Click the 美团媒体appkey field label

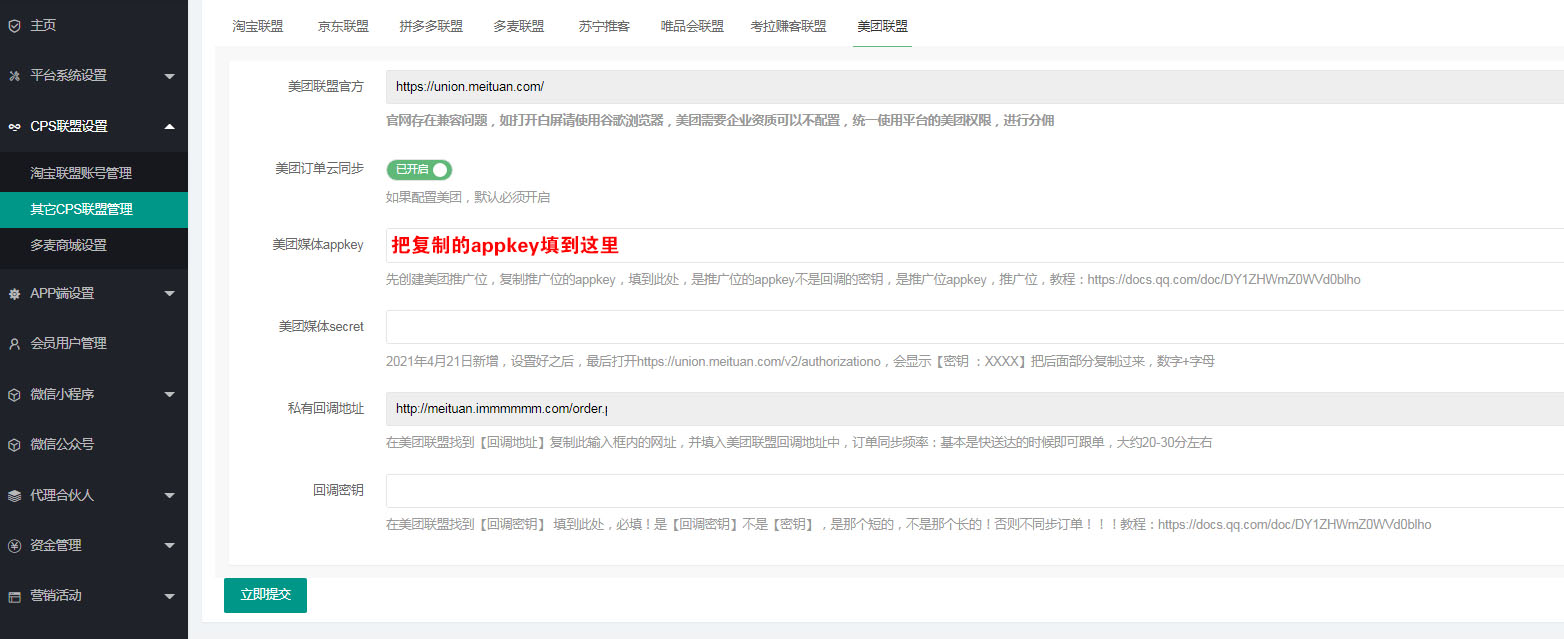coord(318,245)
